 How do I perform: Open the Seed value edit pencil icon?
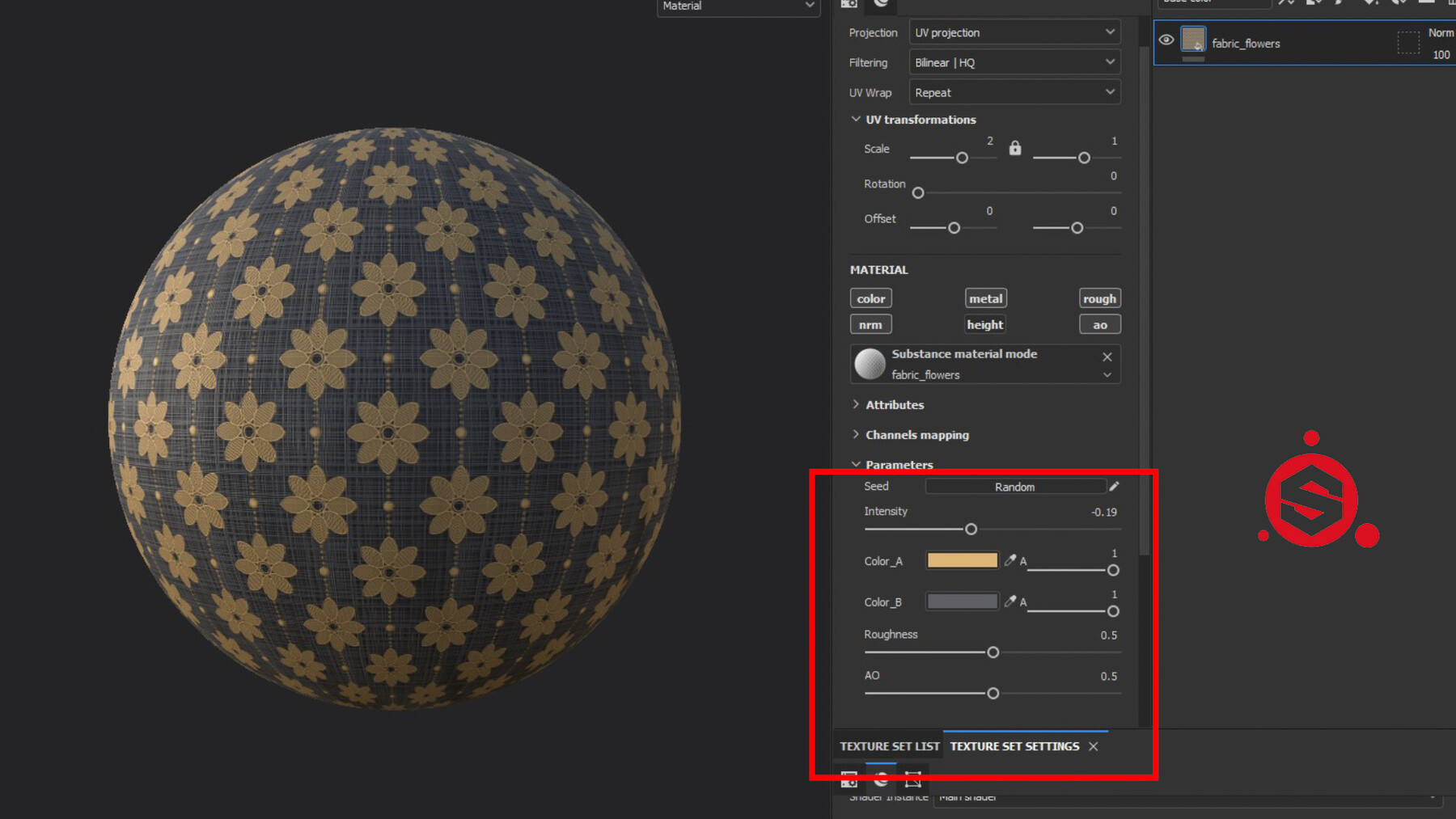[1114, 486]
